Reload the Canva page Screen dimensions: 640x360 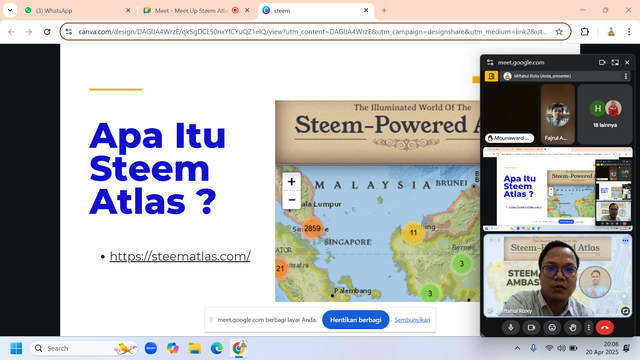[x=47, y=31]
